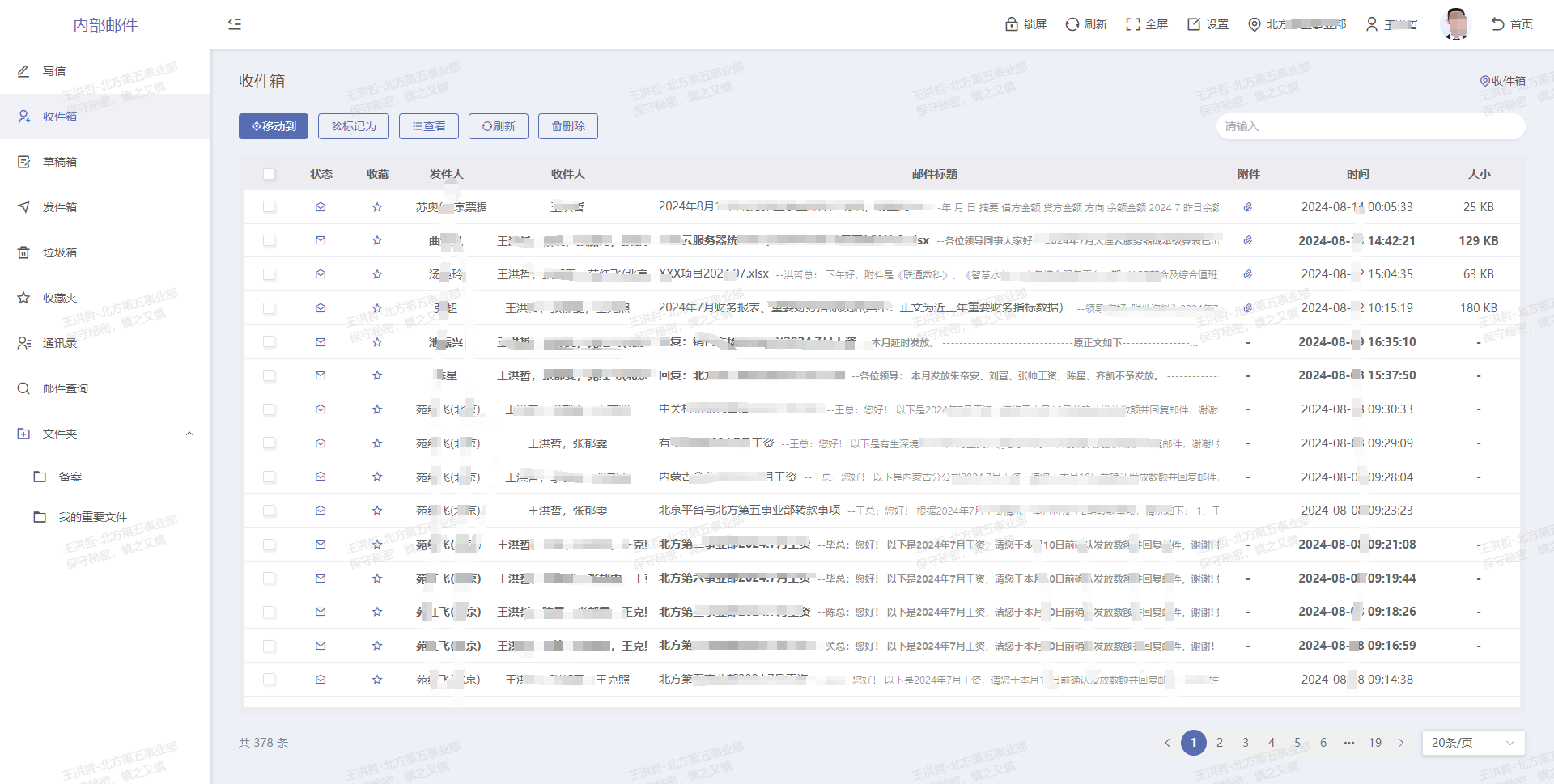Click the 请输入 search input field
The width and height of the screenshot is (1554, 784).
1370,126
